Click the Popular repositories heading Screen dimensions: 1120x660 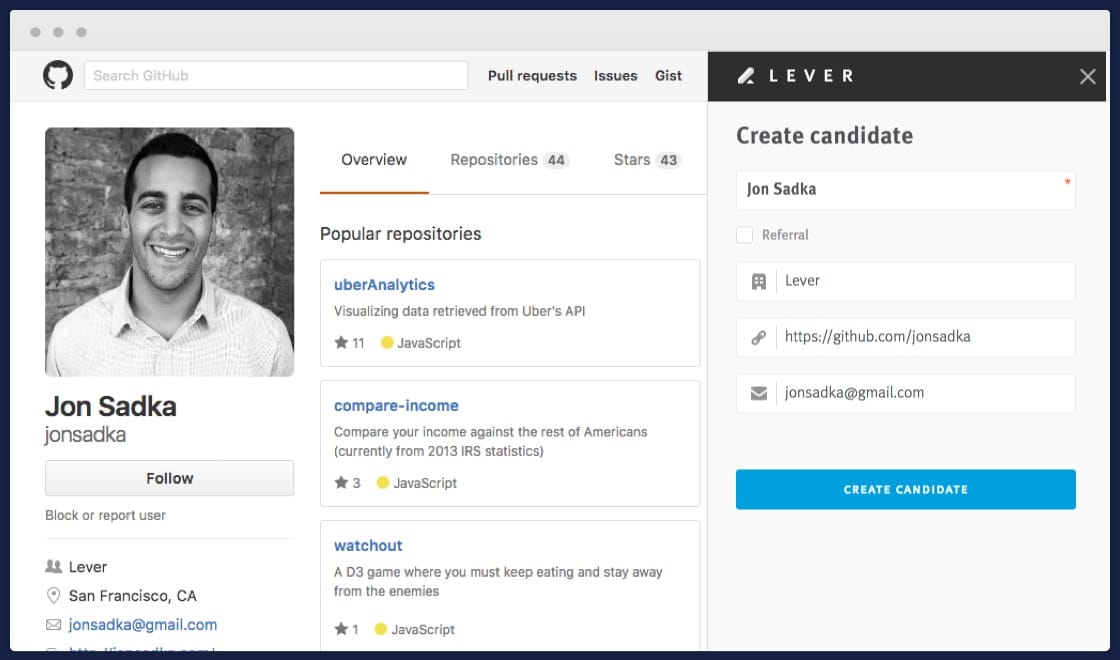(401, 234)
